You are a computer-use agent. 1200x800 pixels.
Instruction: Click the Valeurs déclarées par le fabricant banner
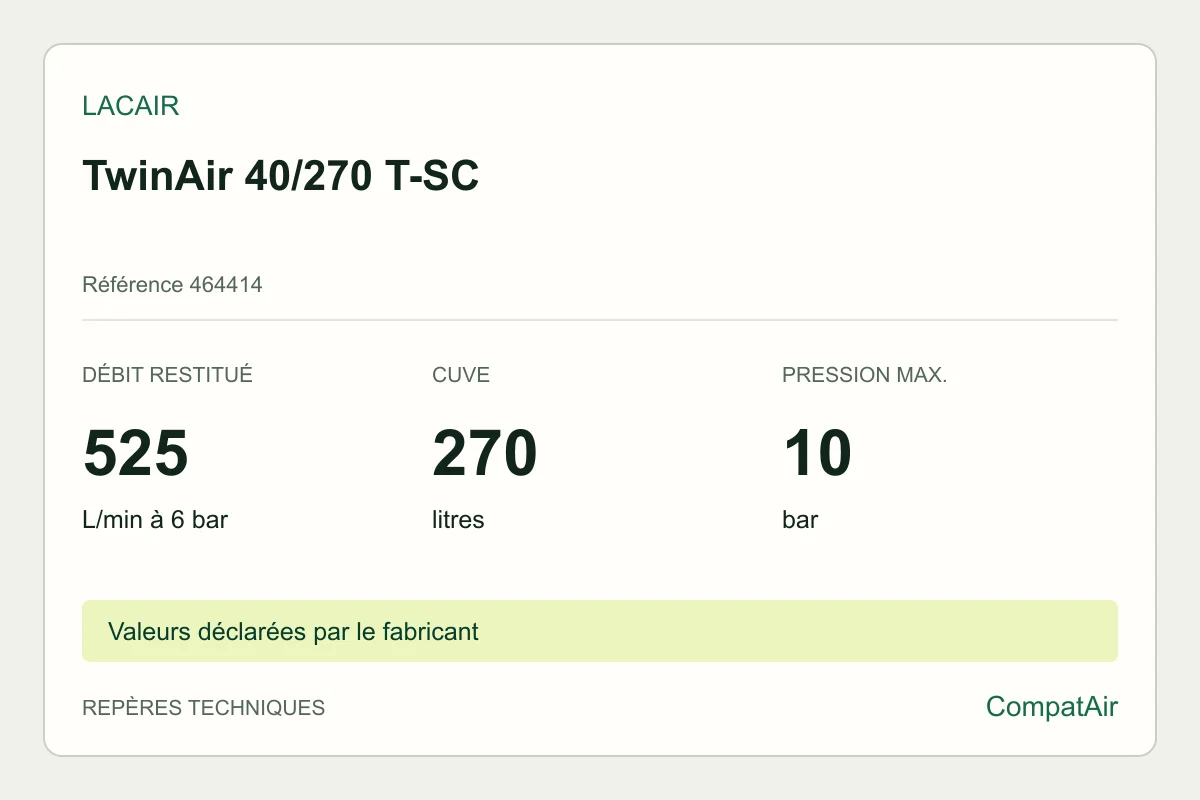click(x=600, y=631)
